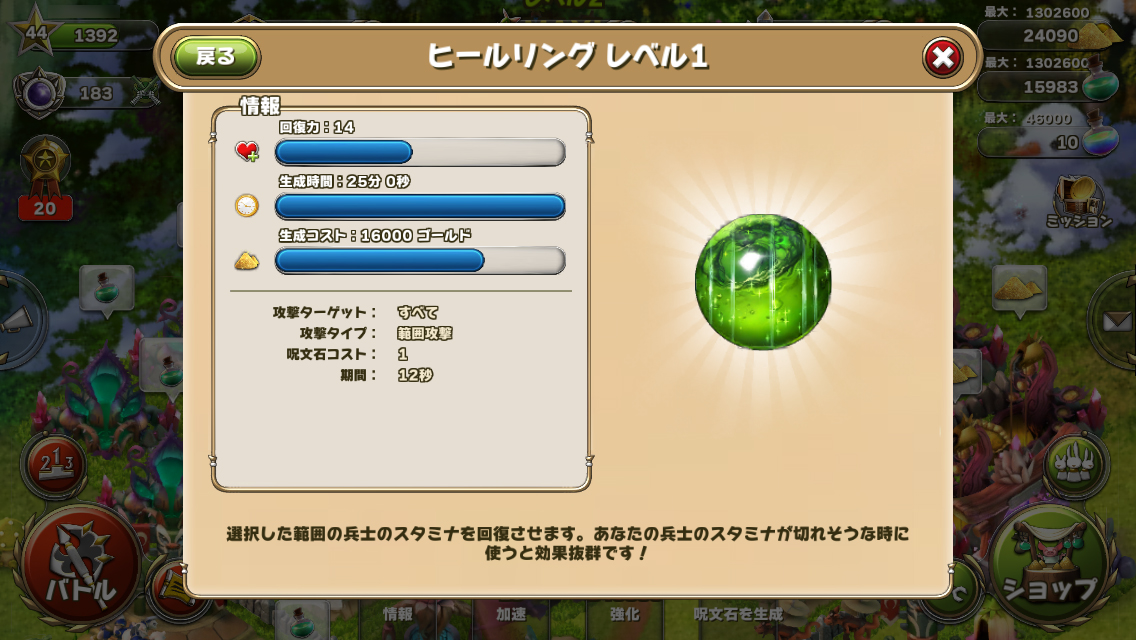Viewport: 1136px width, 640px height.
Task: Click the 生成コスト gold cost bar
Action: tap(420, 261)
